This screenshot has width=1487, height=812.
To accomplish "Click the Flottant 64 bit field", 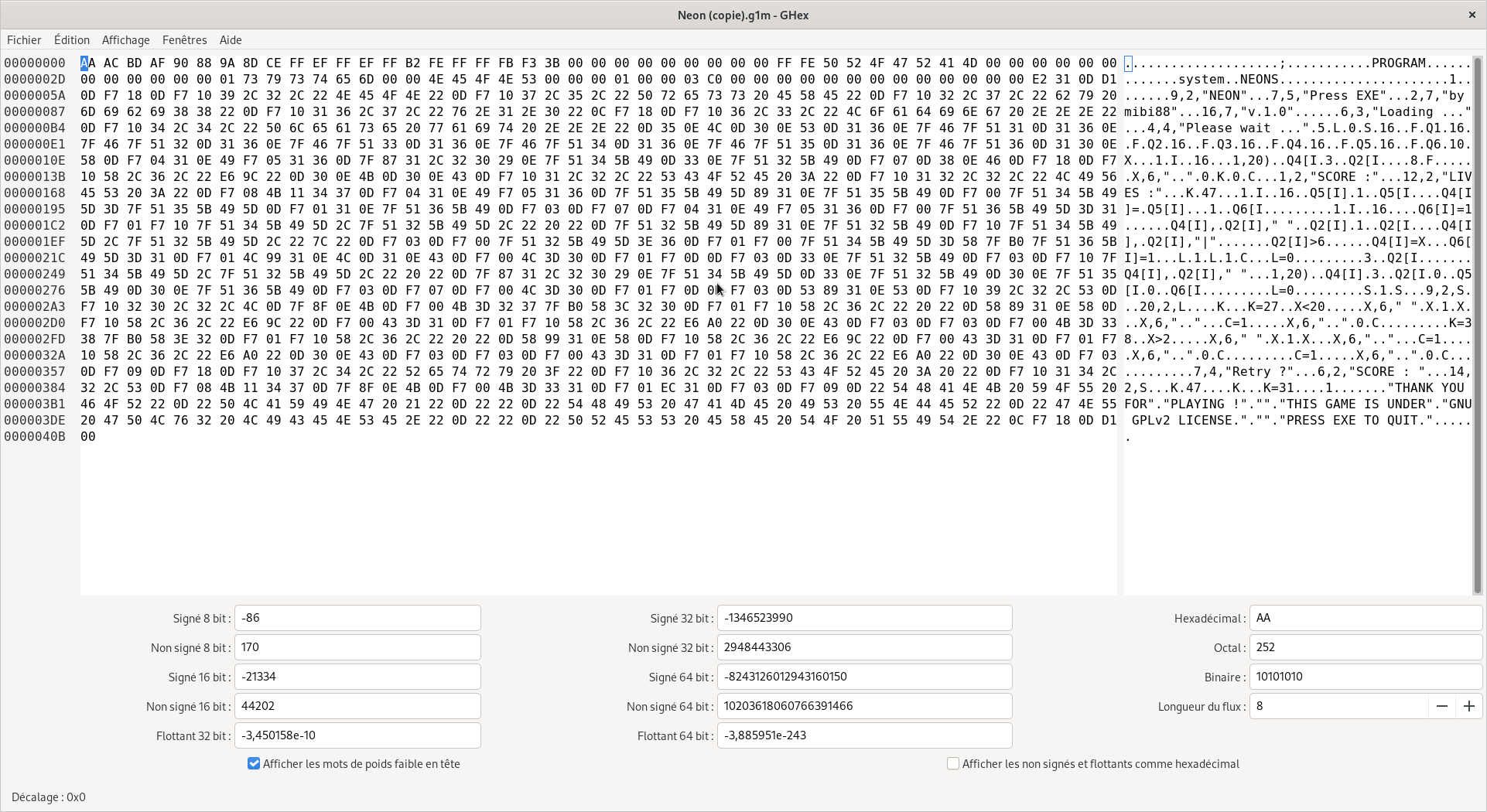I will [864, 735].
